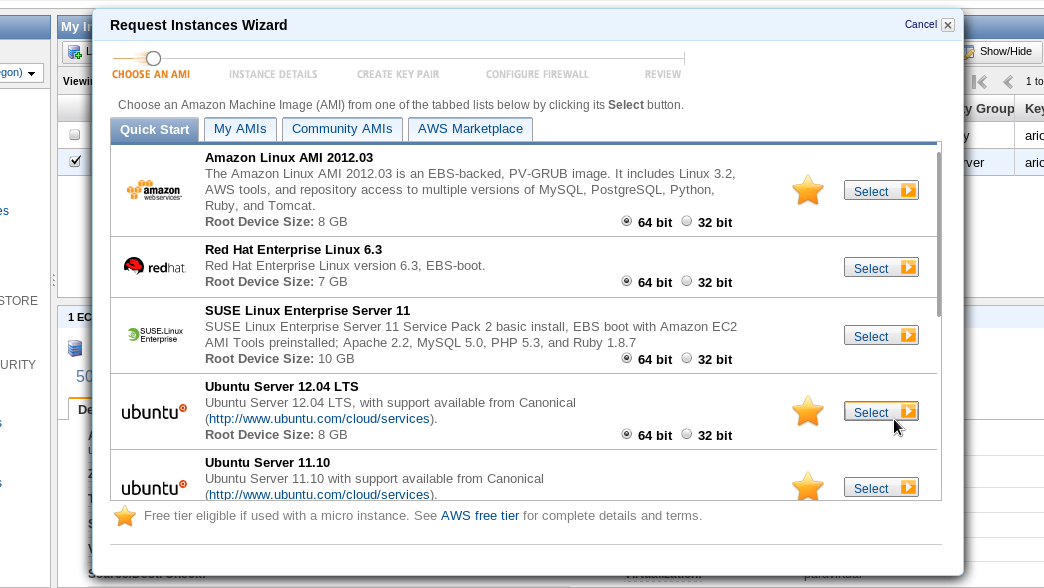Select 32 bit for Ubuntu Server 12.04 LTS
Screen dimensions: 1044x588
pyautogui.click(x=686, y=434)
